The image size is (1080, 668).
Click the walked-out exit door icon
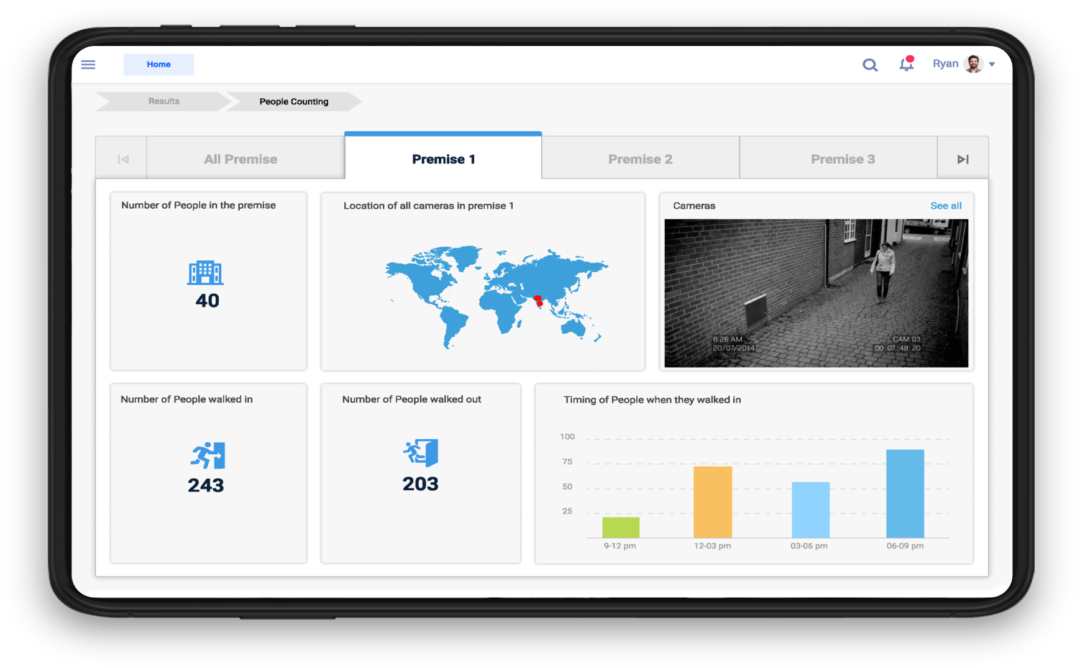pyautogui.click(x=421, y=453)
